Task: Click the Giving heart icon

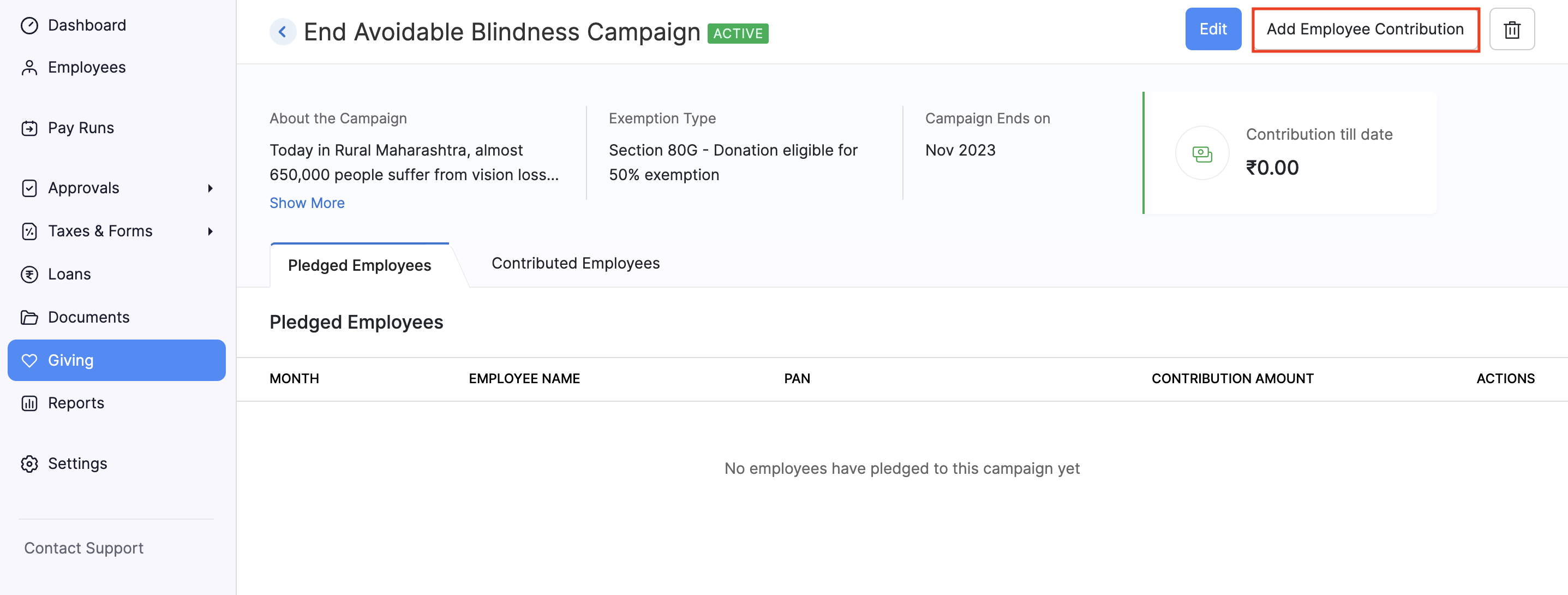Action: click(29, 360)
